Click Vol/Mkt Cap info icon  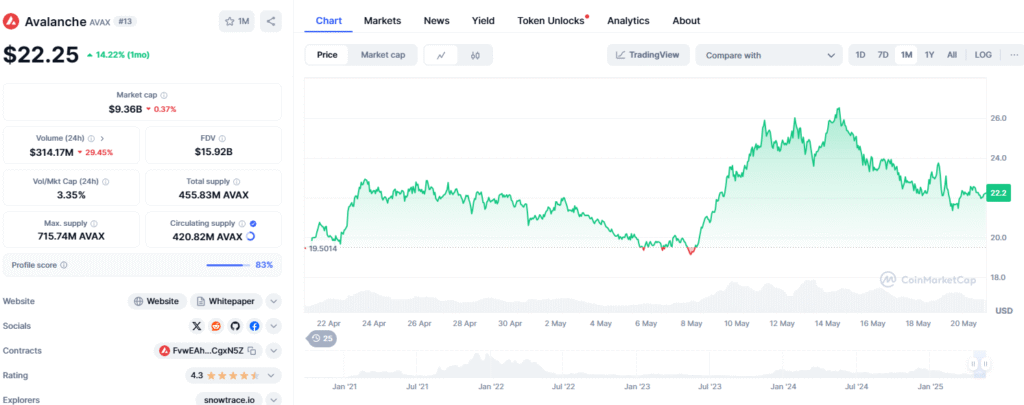[106, 182]
